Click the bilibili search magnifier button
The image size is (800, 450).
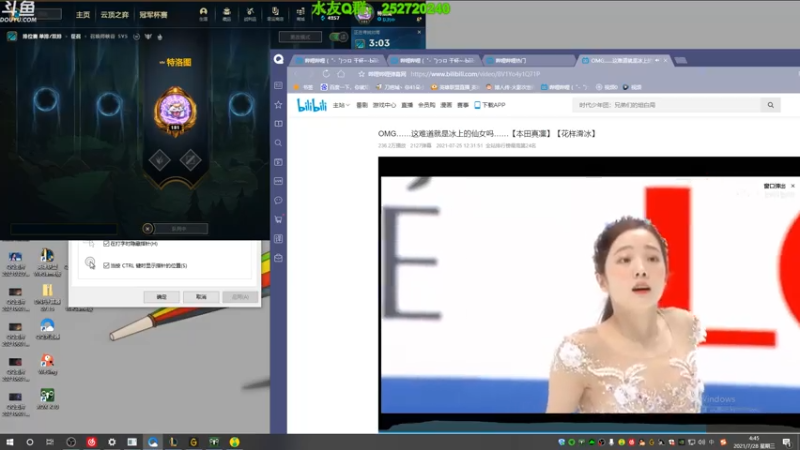click(770, 105)
